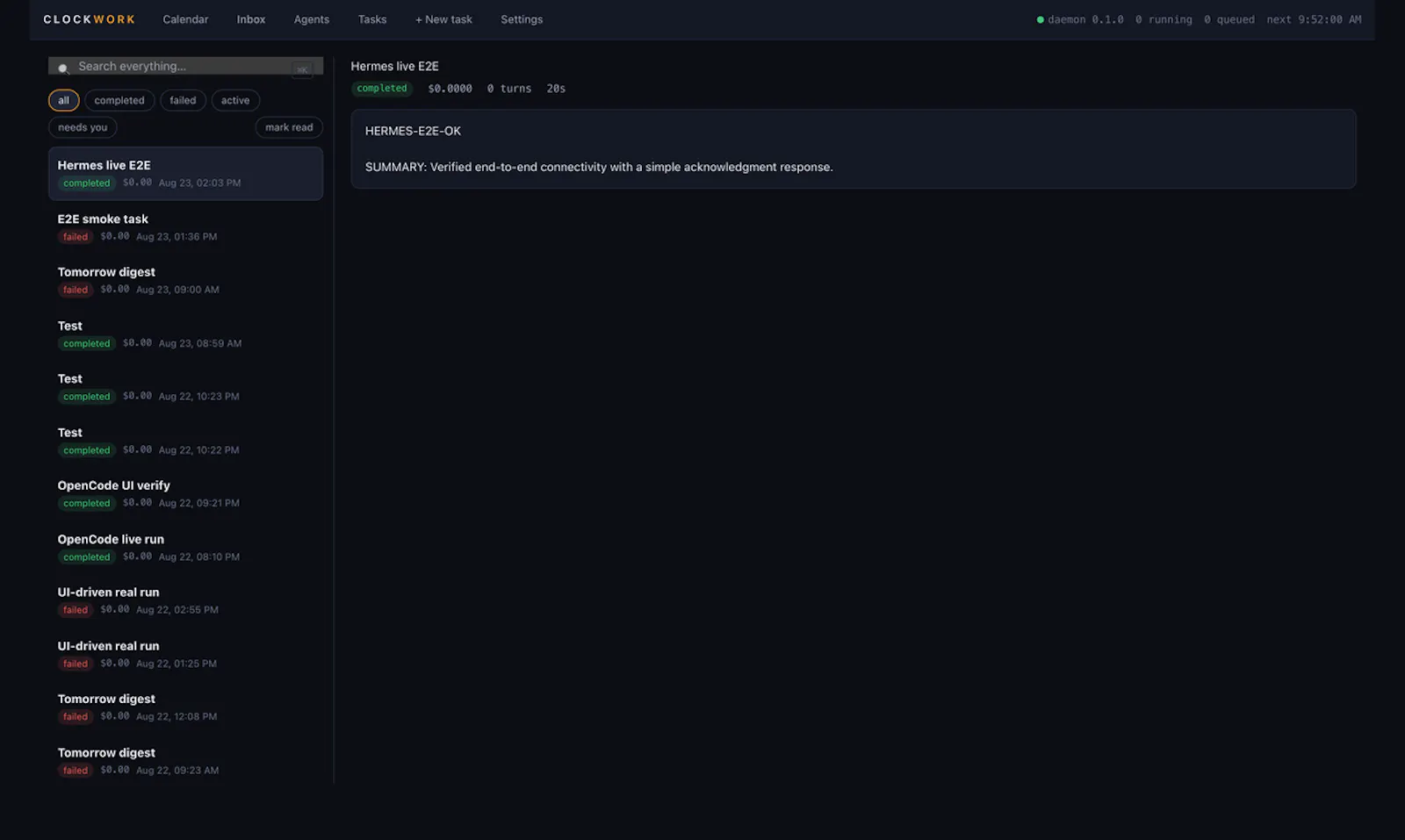The height and width of the screenshot is (840, 1405).
Task: Focus the Search everything field
Action: 185,66
